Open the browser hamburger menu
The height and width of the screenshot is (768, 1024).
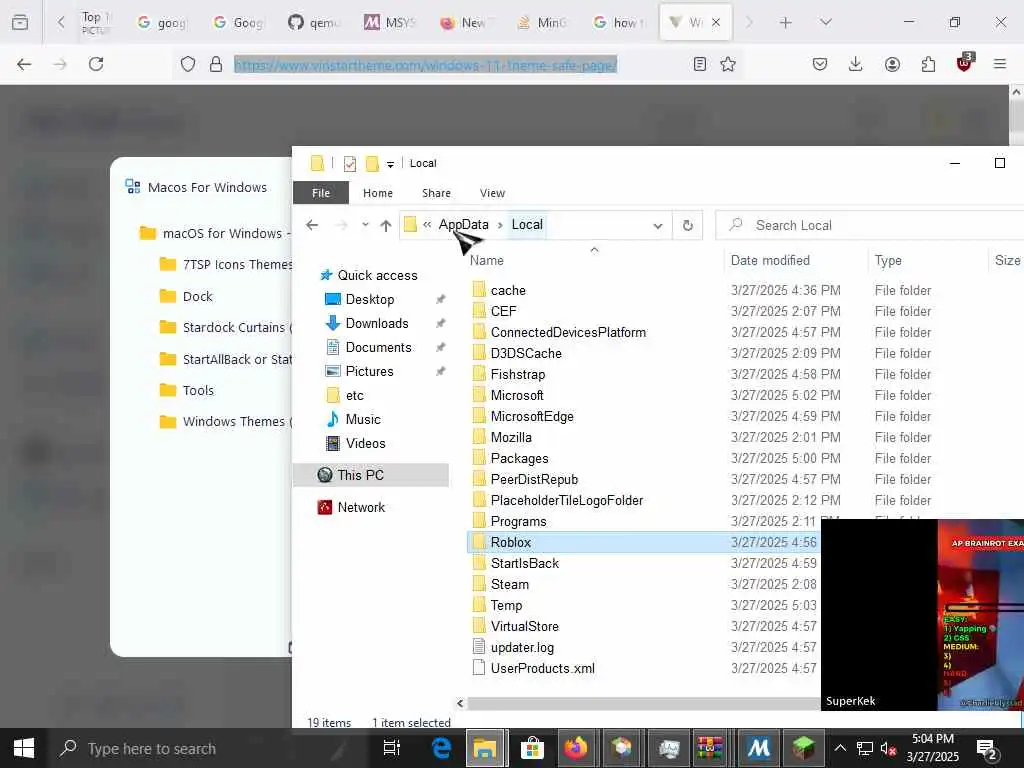click(x=1000, y=64)
